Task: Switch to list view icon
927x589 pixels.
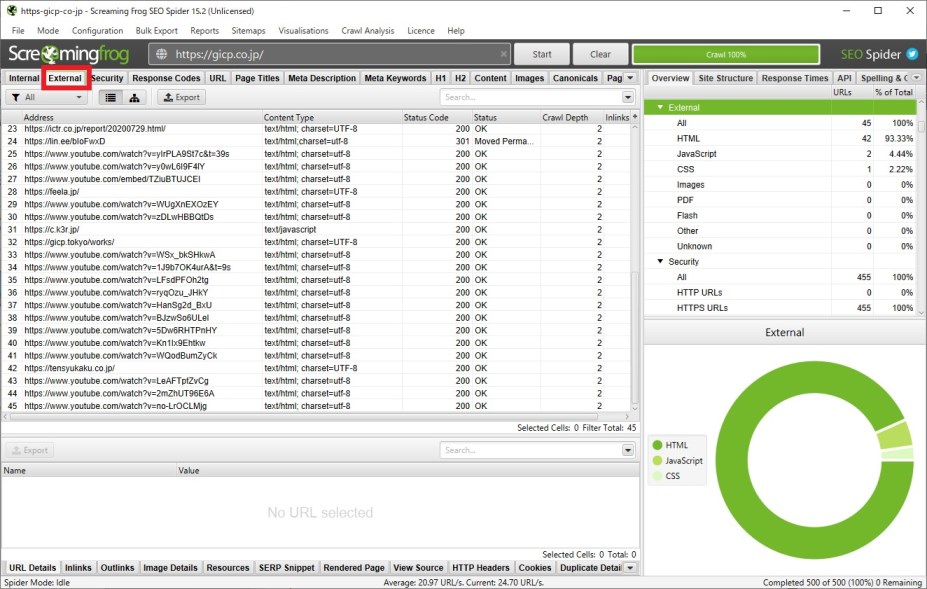Action: coord(111,98)
